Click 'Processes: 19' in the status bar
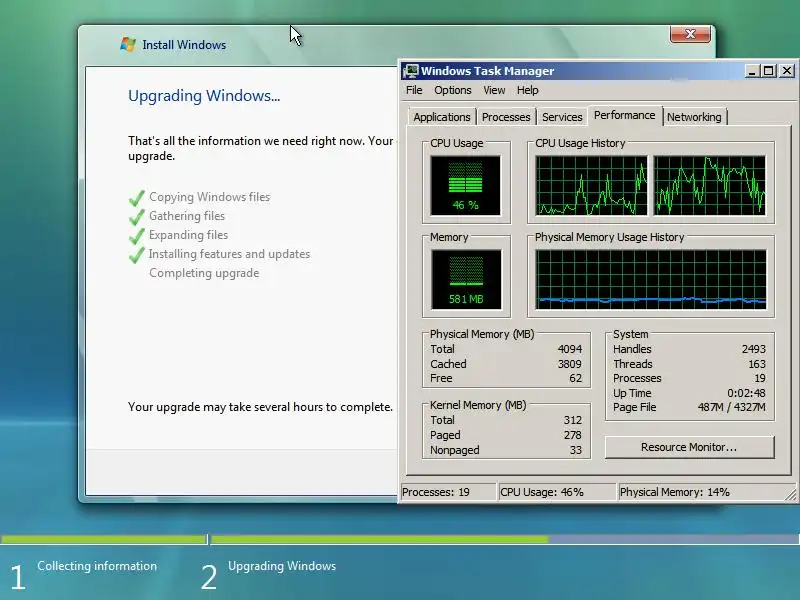This screenshot has width=800, height=600. [436, 492]
